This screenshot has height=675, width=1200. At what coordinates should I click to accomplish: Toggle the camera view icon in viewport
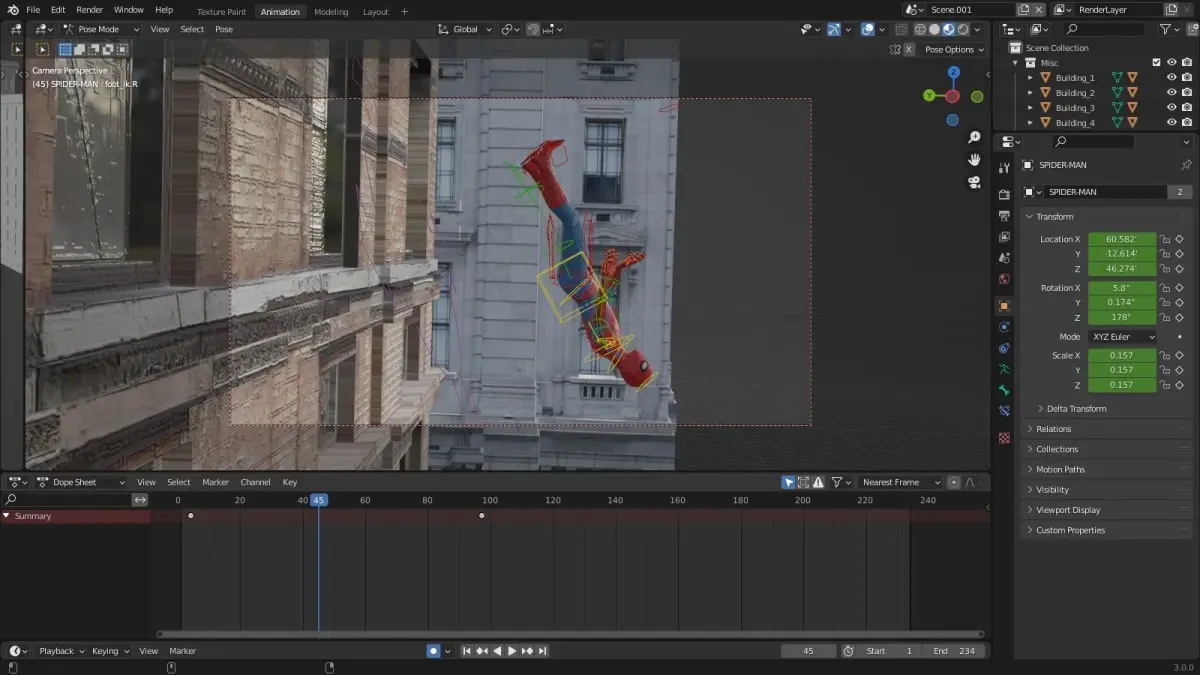click(974, 182)
